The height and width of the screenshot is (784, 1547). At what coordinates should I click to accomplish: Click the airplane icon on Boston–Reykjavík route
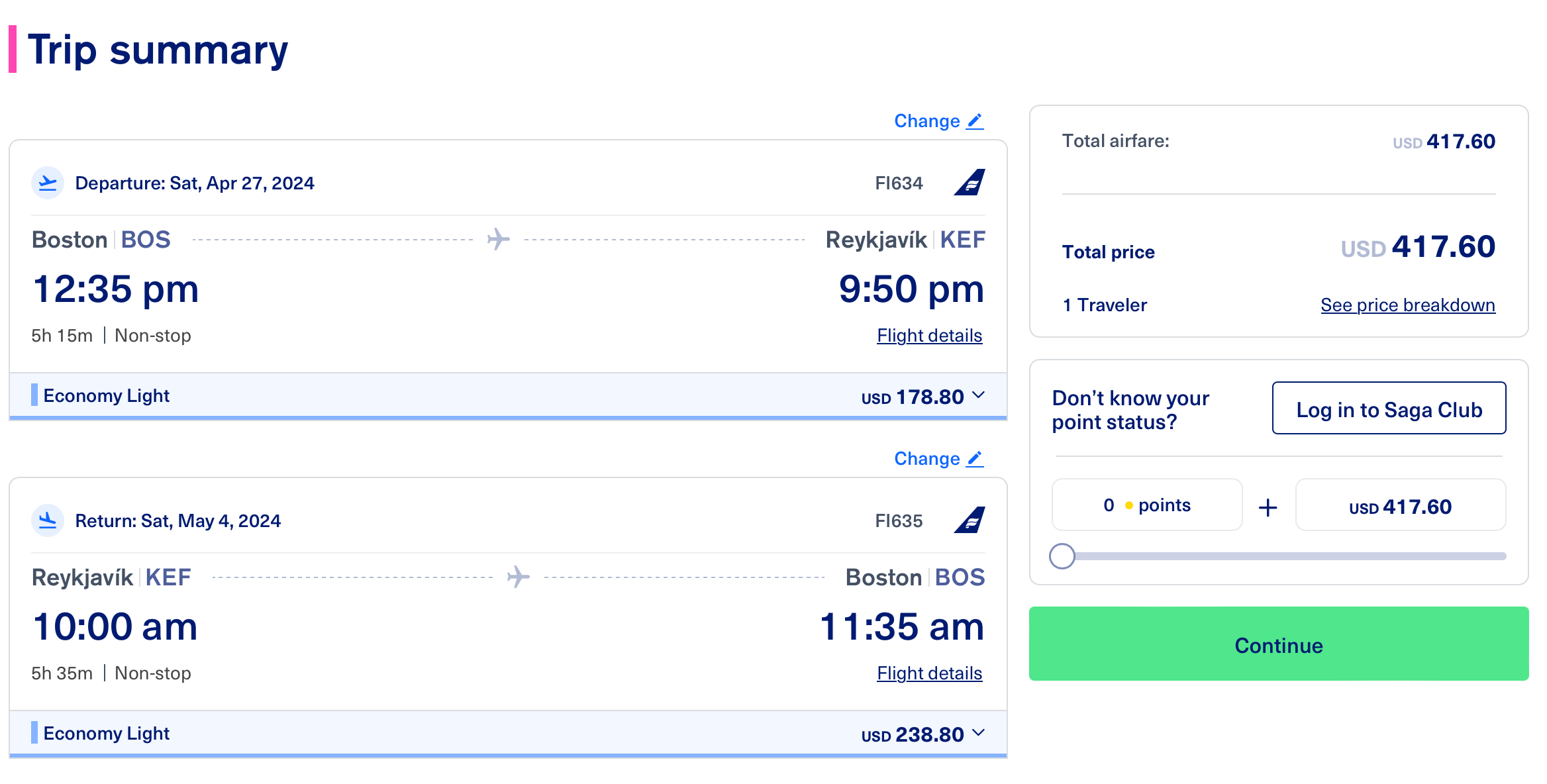pos(499,239)
